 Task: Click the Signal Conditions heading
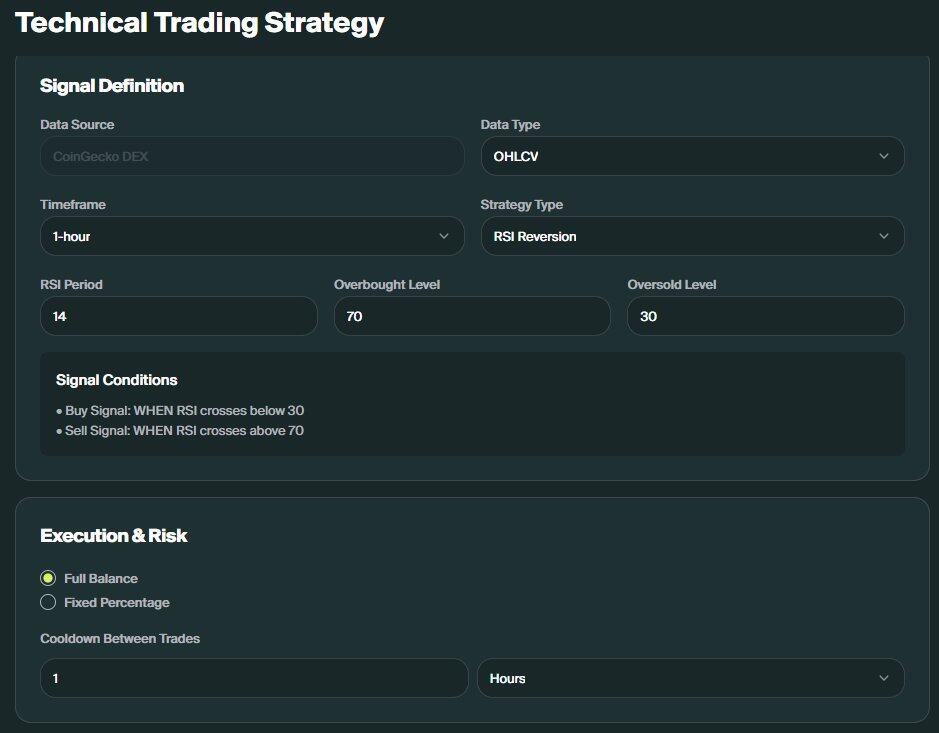pos(117,380)
